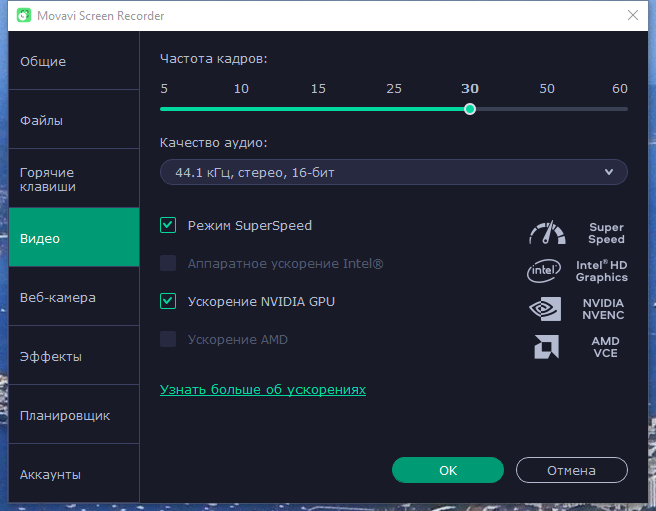
Task: Toggle Аппаратное ускорение Intel checkbox
Action: [x=168, y=263]
